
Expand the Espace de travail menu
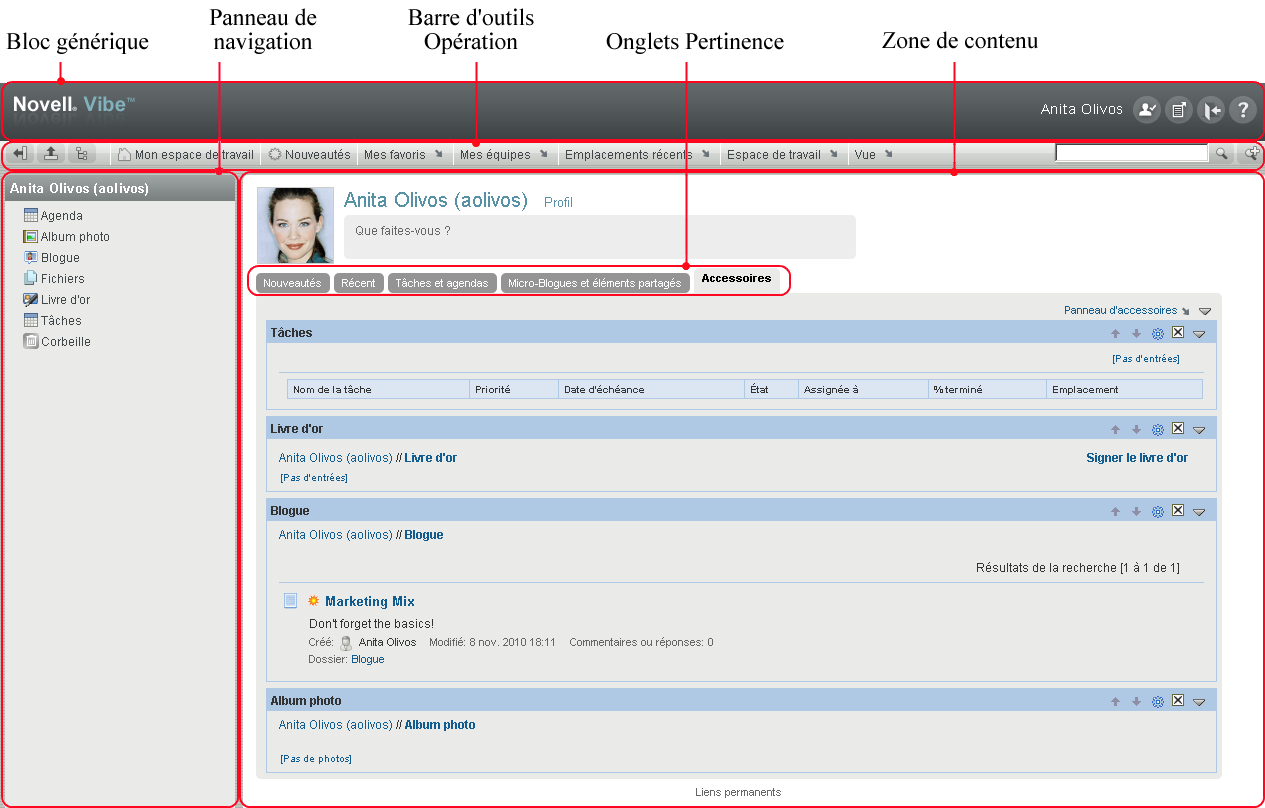(x=782, y=155)
